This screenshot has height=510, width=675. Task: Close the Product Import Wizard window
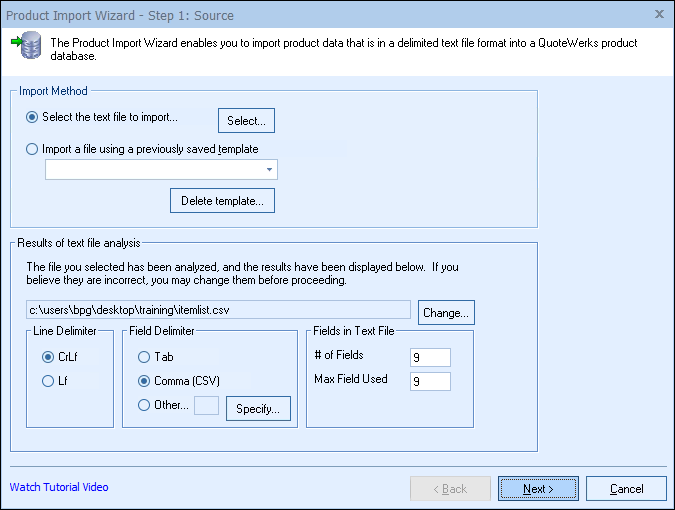coord(659,14)
